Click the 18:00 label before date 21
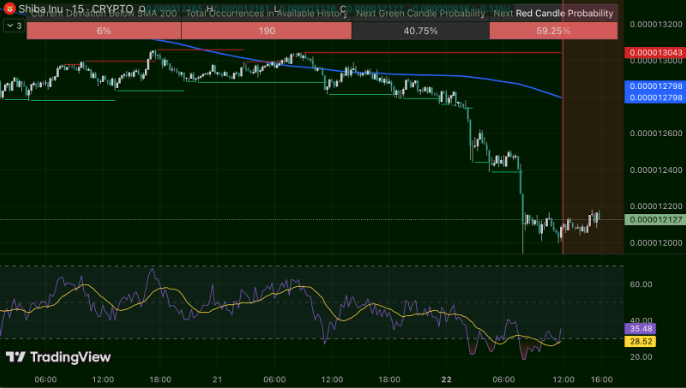Viewport: 686px width, 388px height. (160, 379)
